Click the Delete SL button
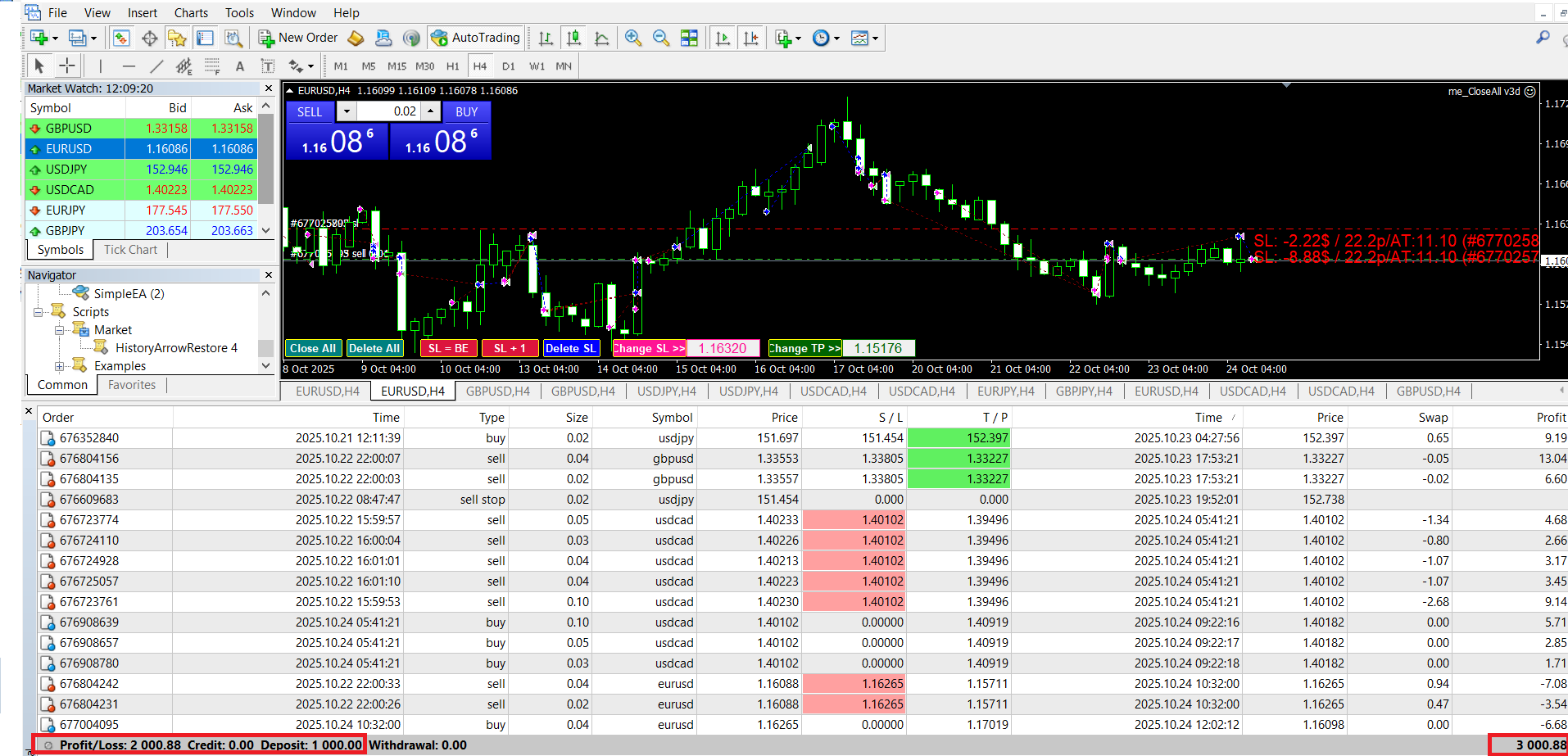Screen dimensions: 1568x756 tap(570, 348)
